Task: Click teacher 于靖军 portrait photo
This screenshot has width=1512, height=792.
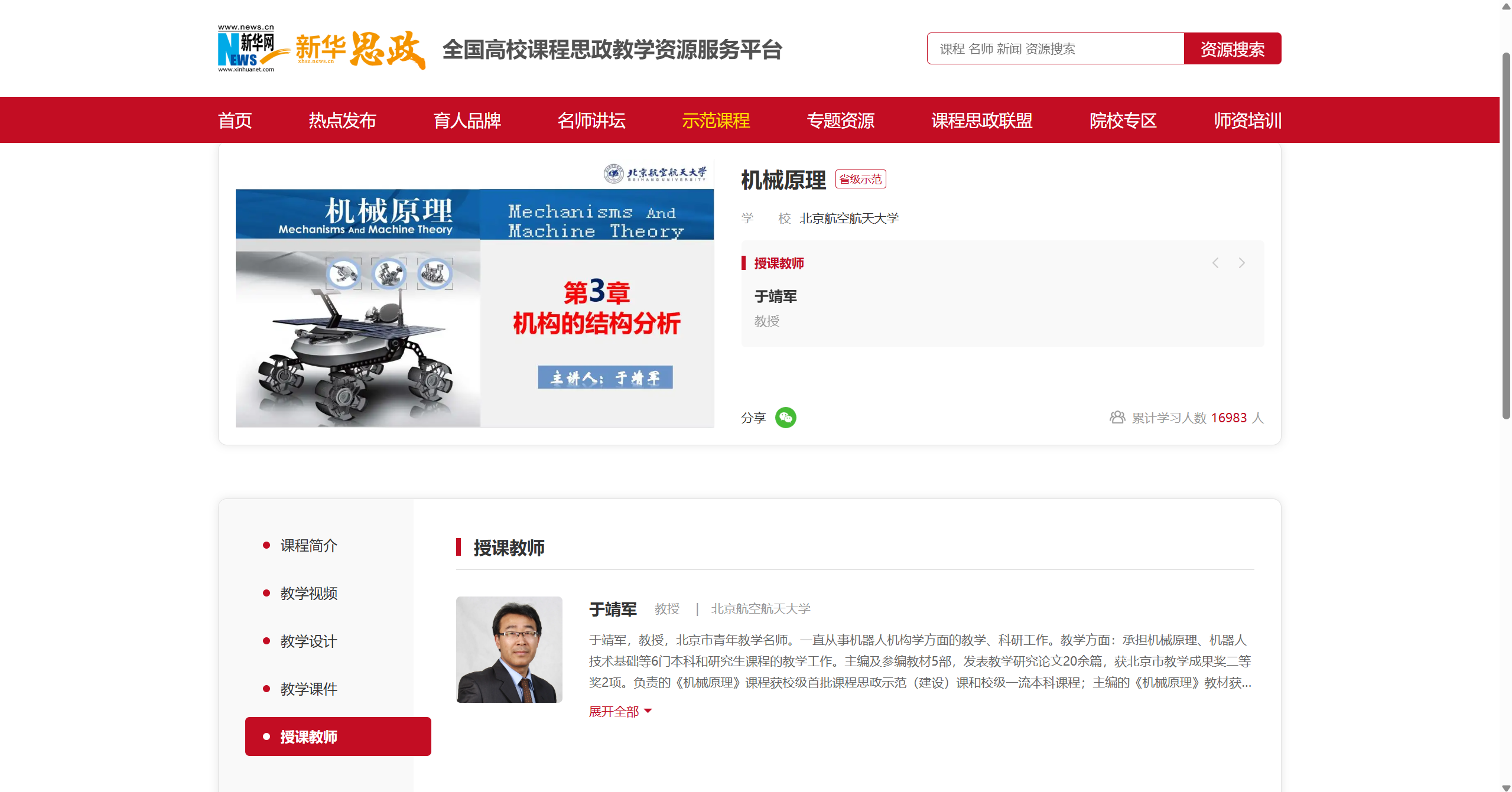Action: pos(509,649)
